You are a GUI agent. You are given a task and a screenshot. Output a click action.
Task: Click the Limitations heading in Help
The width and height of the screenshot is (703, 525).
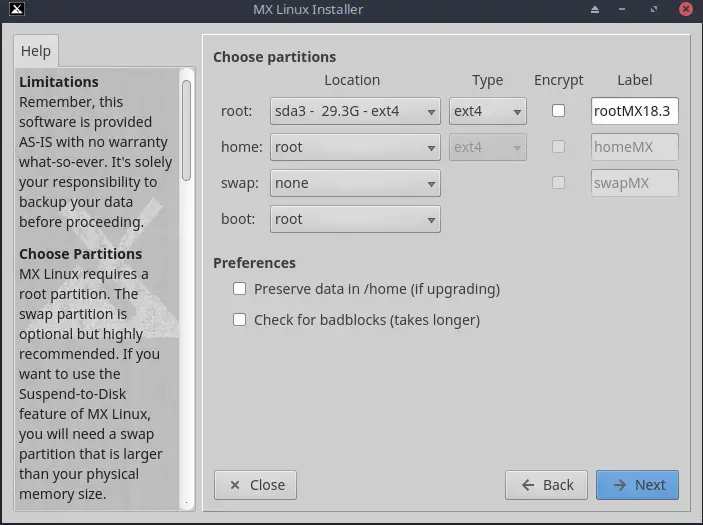[x=59, y=82]
